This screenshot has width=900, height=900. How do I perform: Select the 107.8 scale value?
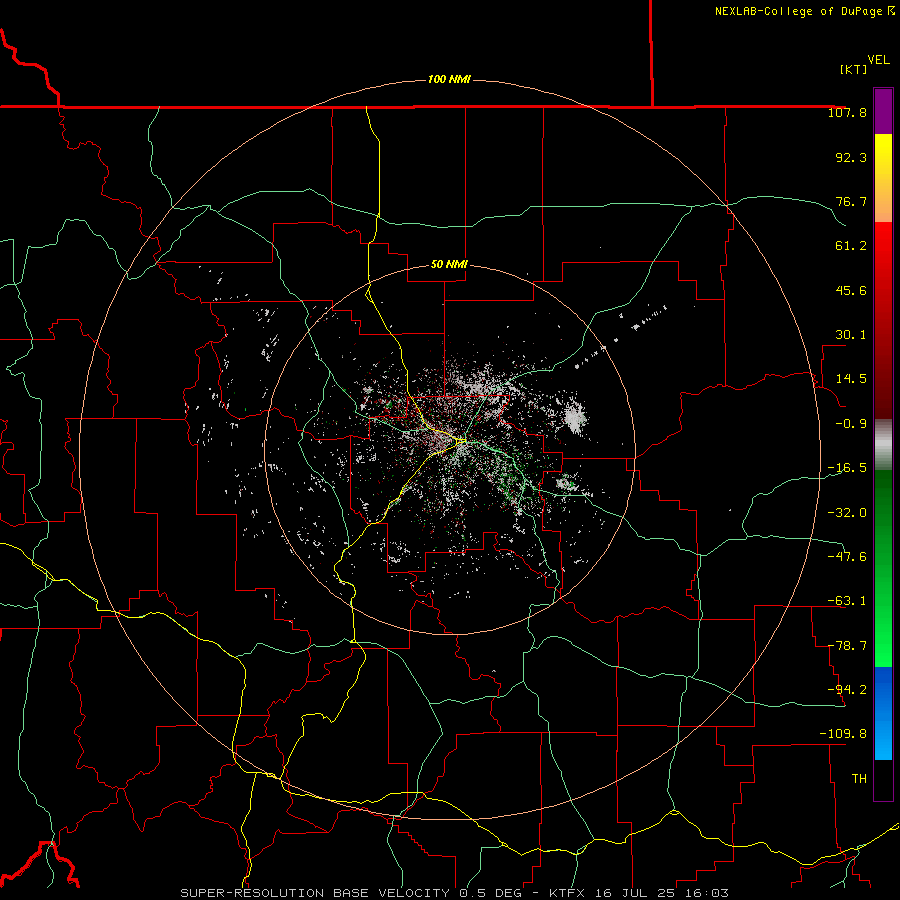coord(847,112)
